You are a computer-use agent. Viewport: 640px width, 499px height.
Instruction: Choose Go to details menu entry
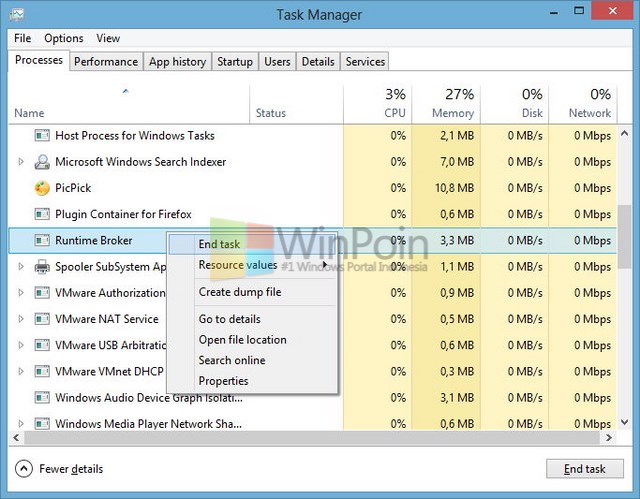pos(253,319)
